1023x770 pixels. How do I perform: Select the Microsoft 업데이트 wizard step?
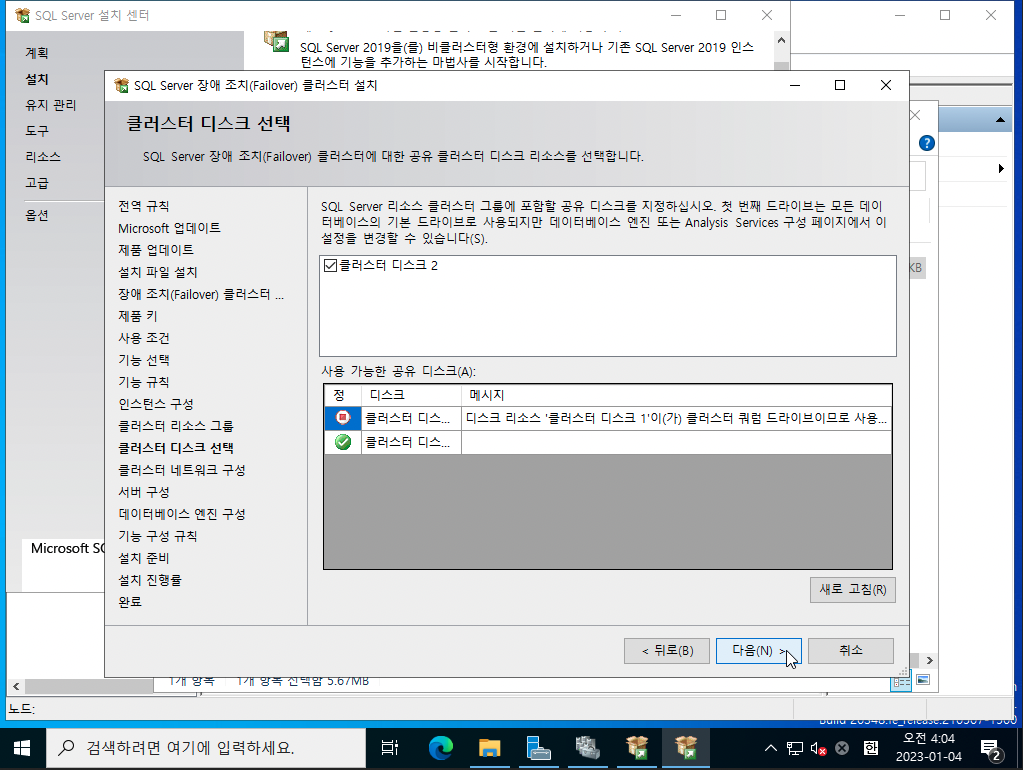[x=169, y=228]
